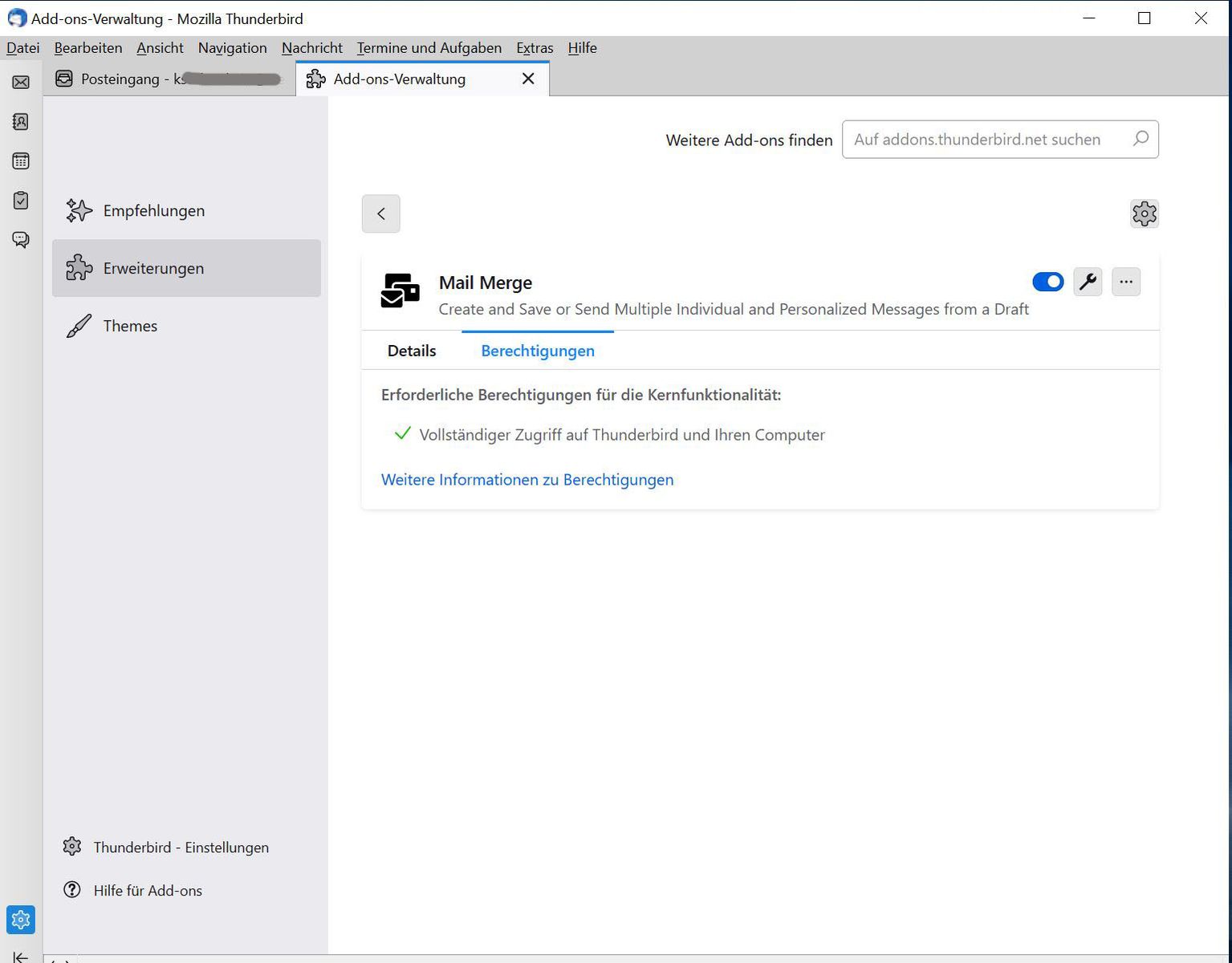
Task: Switch to the Details tab
Action: click(x=412, y=351)
